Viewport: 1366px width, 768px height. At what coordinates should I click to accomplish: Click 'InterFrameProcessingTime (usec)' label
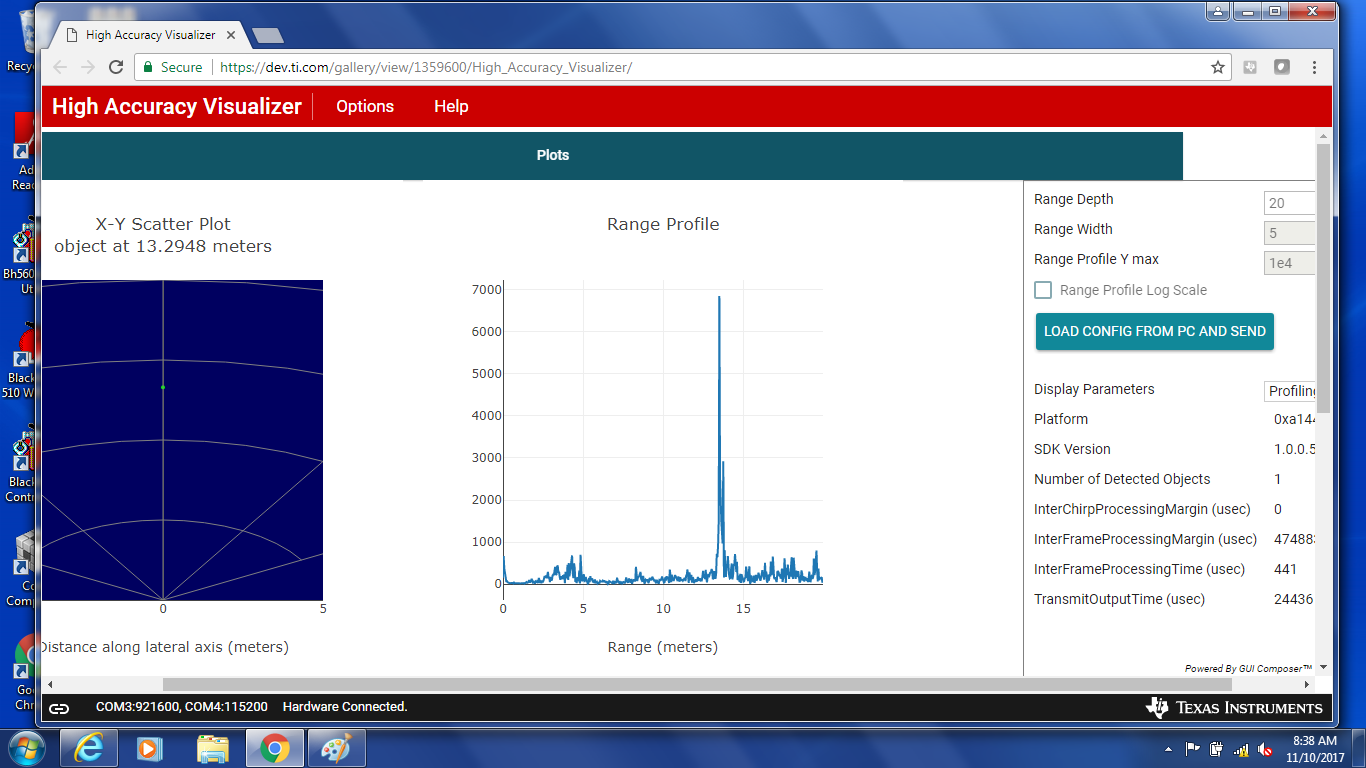coord(1140,569)
